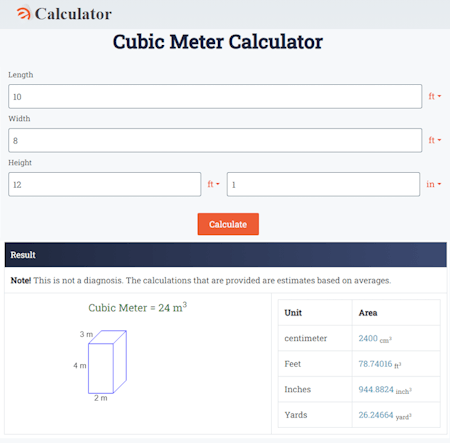Click the Length input field
Image resolution: width=450 pixels, height=443 pixels.
pos(215,96)
